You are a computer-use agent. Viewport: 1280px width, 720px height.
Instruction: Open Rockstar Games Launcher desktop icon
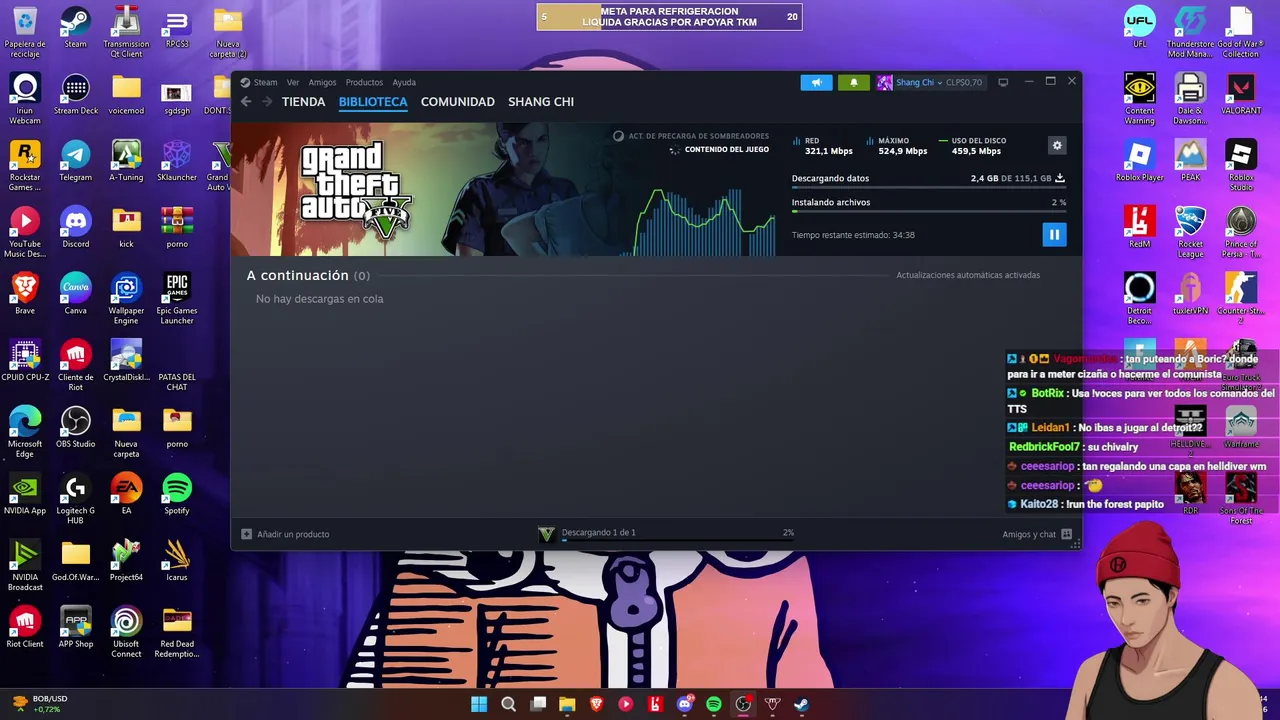[x=25, y=166]
